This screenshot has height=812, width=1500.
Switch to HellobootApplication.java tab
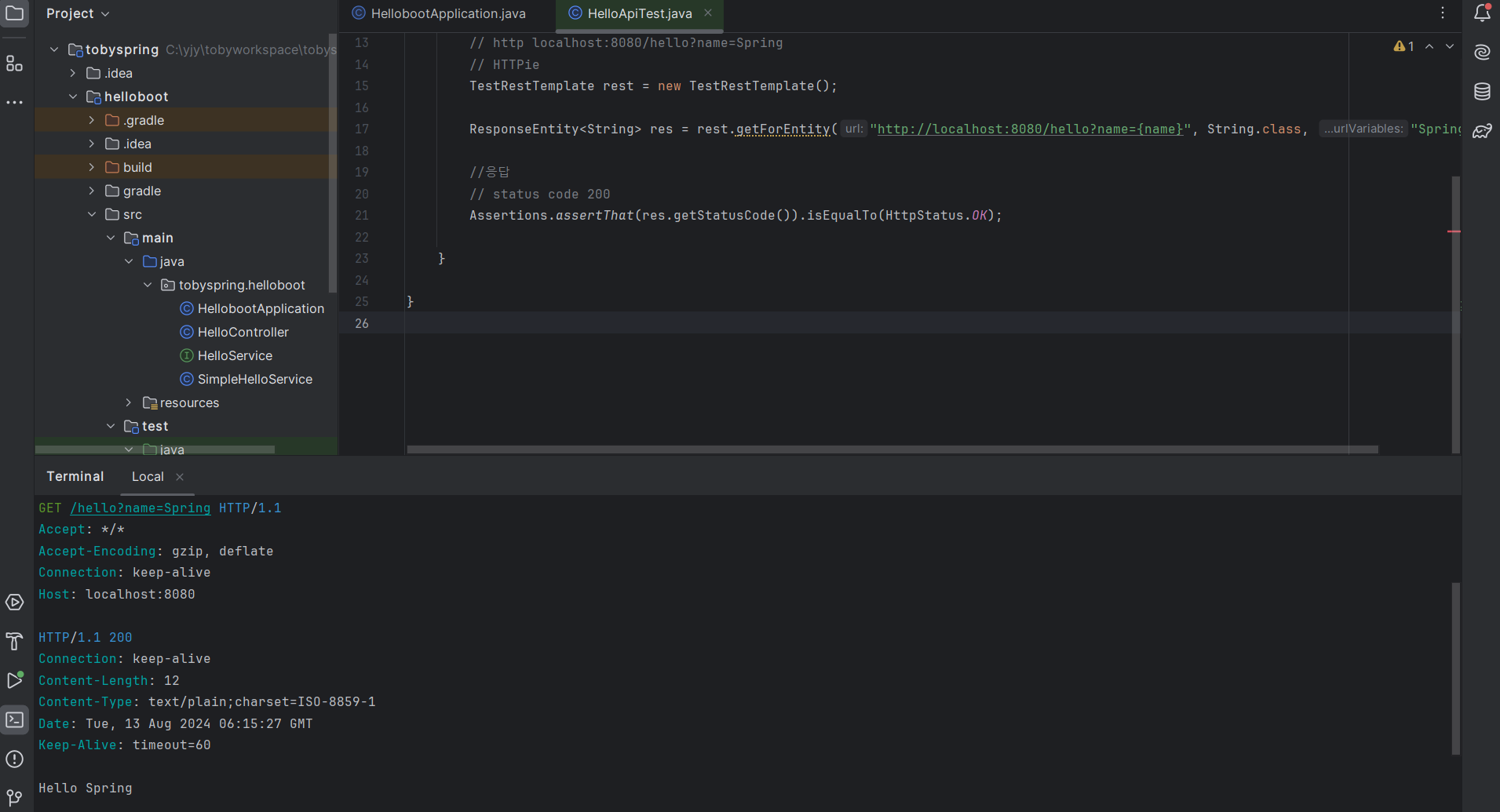pos(440,13)
